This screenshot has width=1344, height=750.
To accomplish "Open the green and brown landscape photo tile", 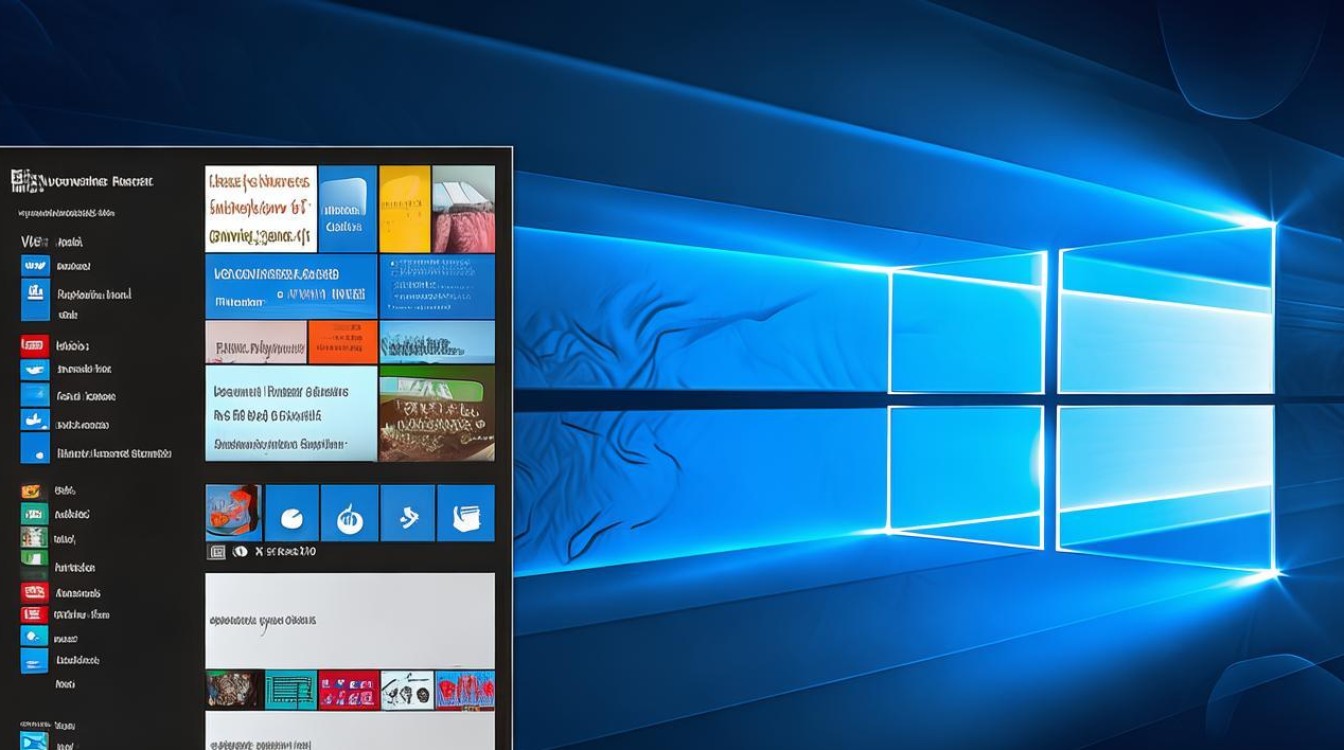I will [437, 413].
